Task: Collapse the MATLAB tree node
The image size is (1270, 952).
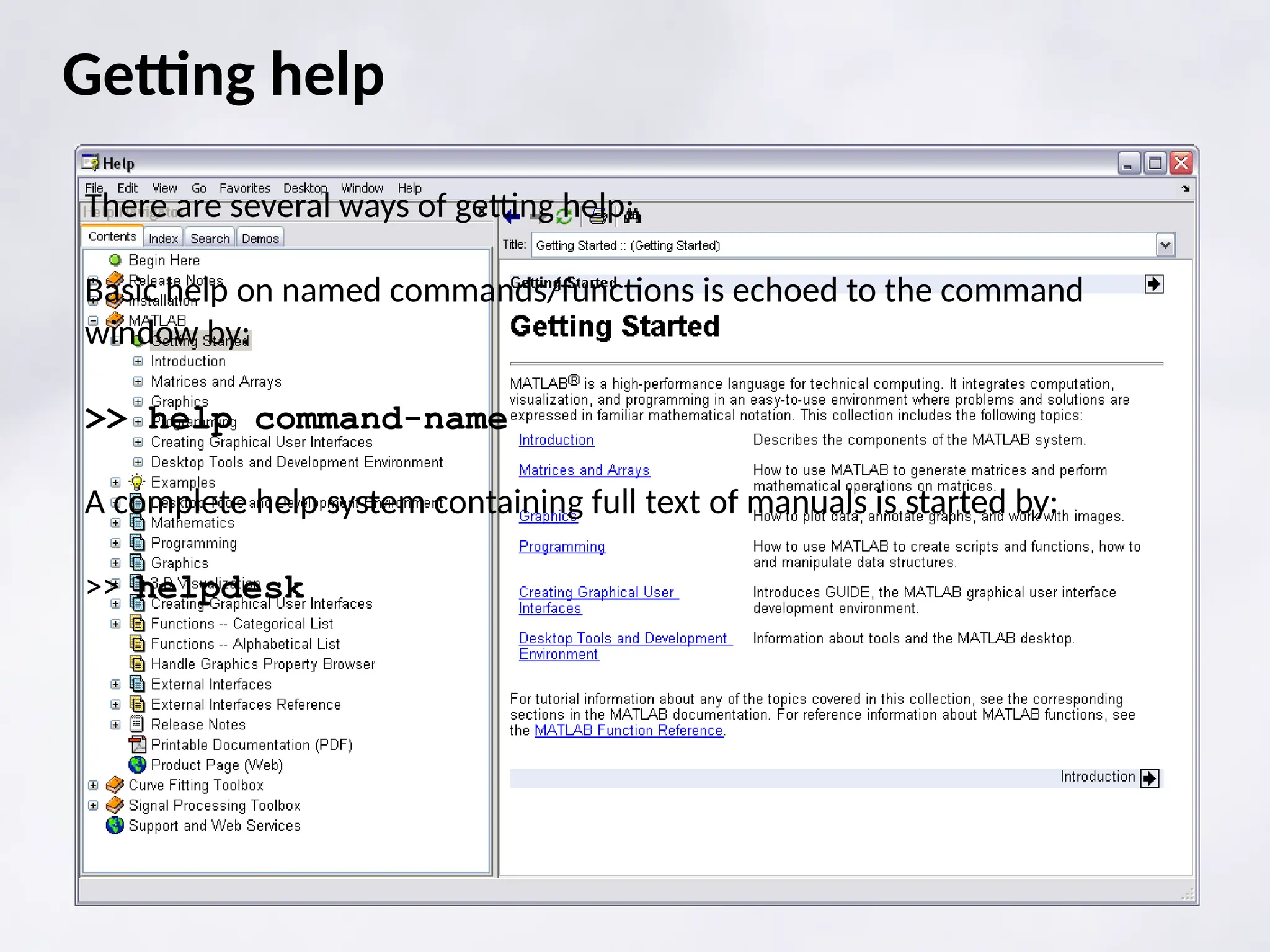Action: (x=93, y=321)
